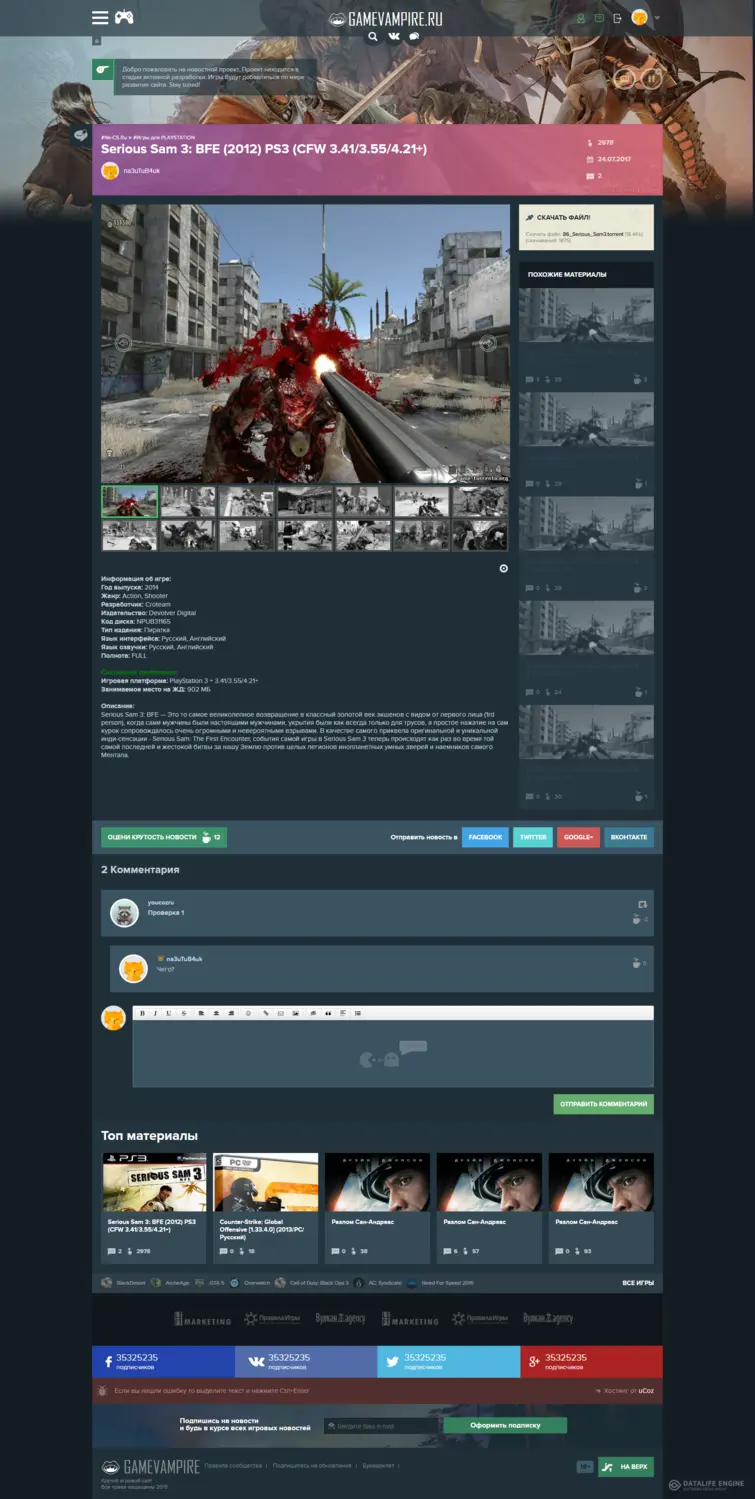The image size is (755, 1499).
Task: Open the chat bubbles icon under the logo
Action: 414,37
